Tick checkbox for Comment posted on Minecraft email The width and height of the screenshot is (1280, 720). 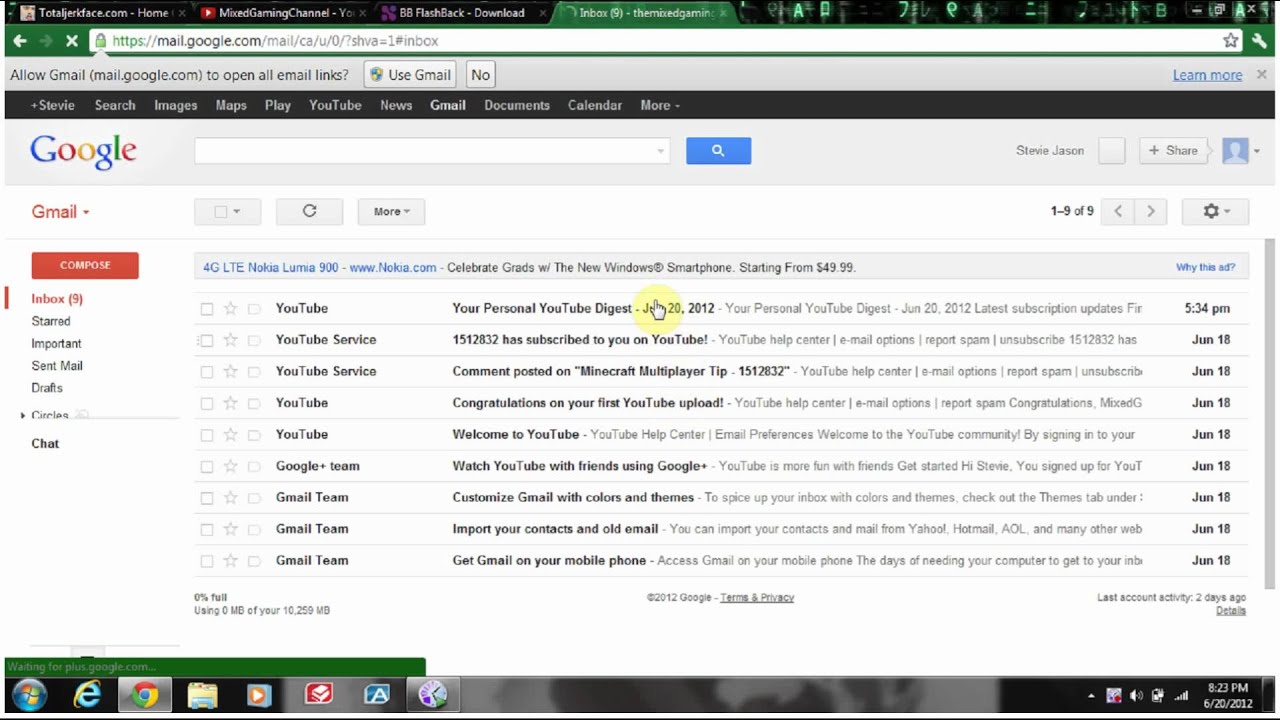click(x=207, y=372)
